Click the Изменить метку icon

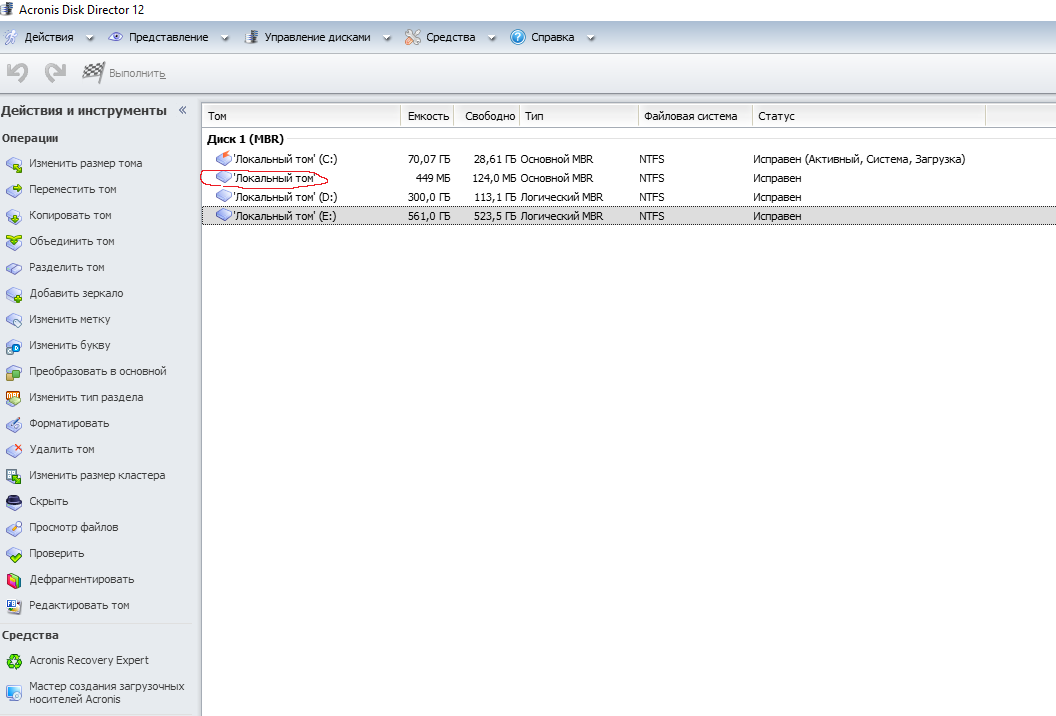point(13,320)
